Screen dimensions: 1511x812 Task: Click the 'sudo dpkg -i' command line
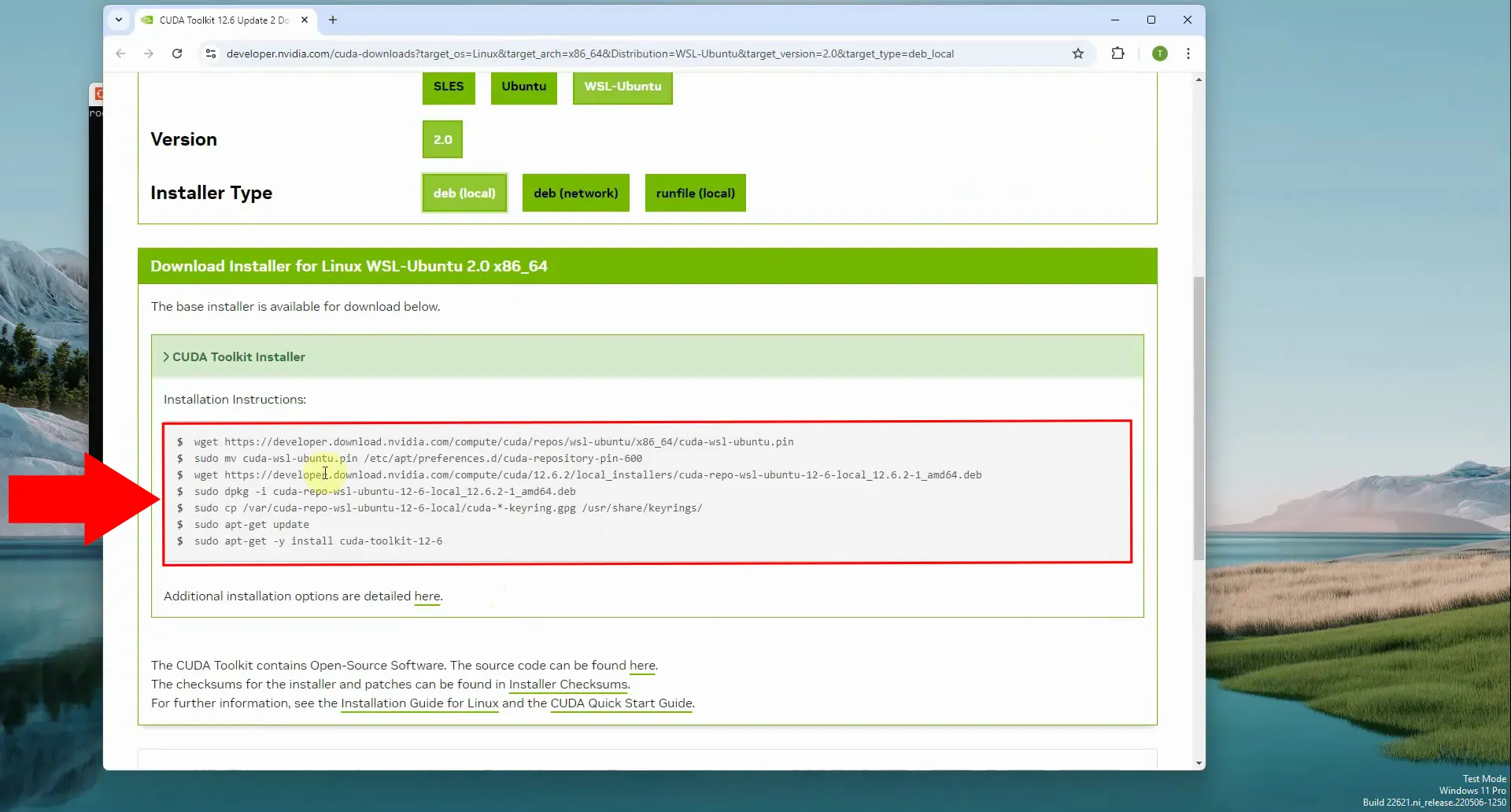click(385, 492)
